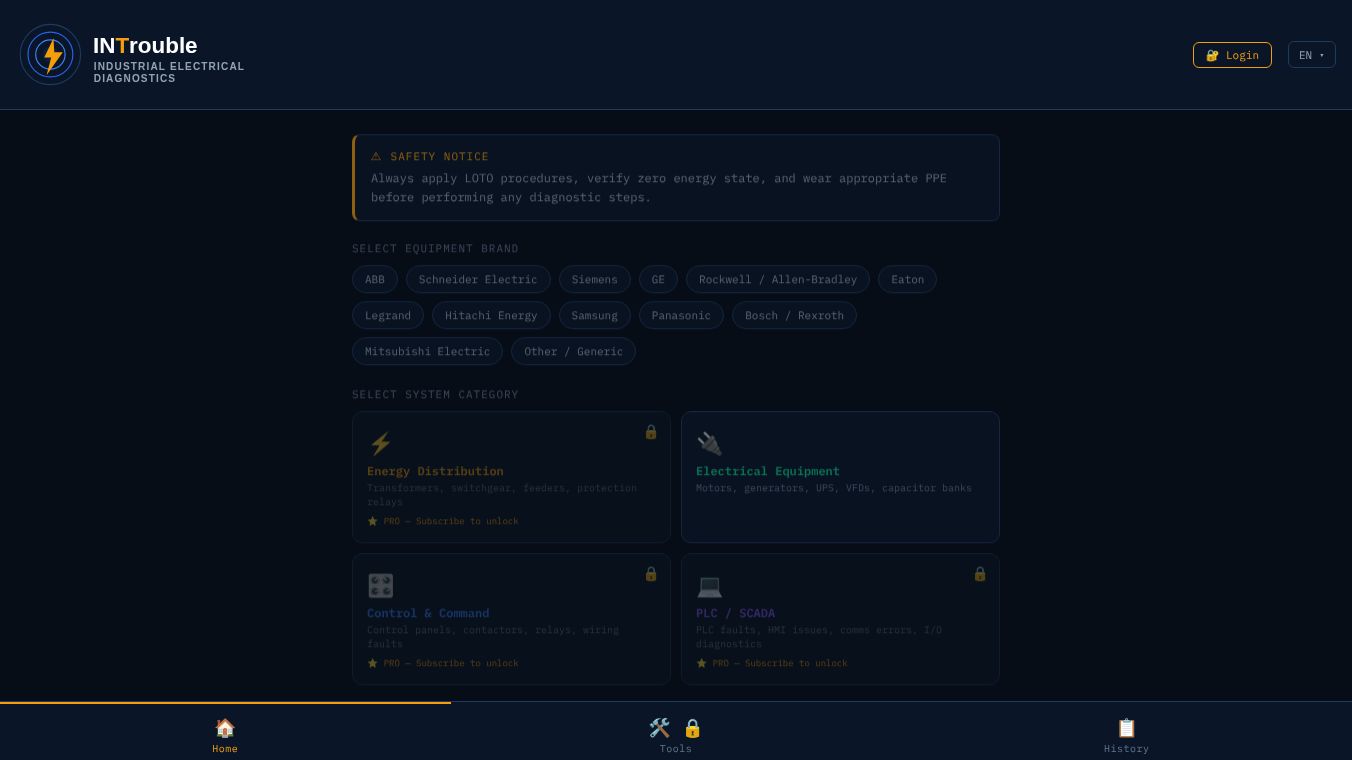1352x760 pixels.
Task: Open the EN language dropdown
Action: tap(1311, 55)
